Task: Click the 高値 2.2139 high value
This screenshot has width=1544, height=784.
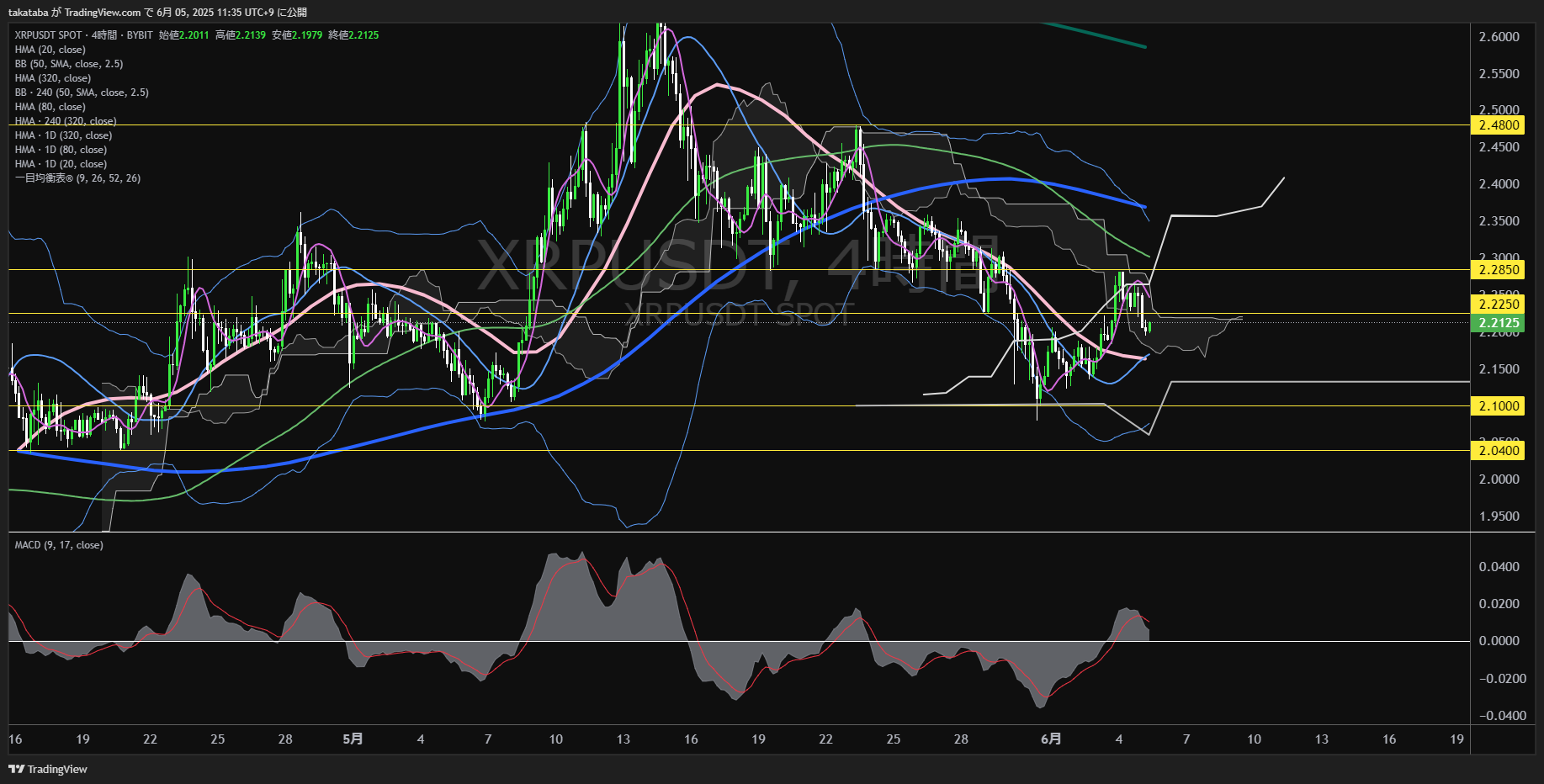Action: 241,35
